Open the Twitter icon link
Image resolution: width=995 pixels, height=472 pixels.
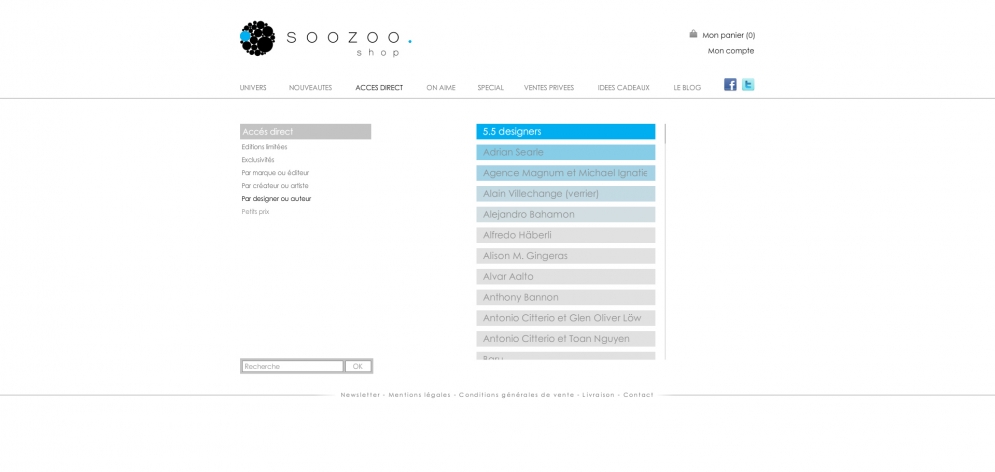pos(748,84)
